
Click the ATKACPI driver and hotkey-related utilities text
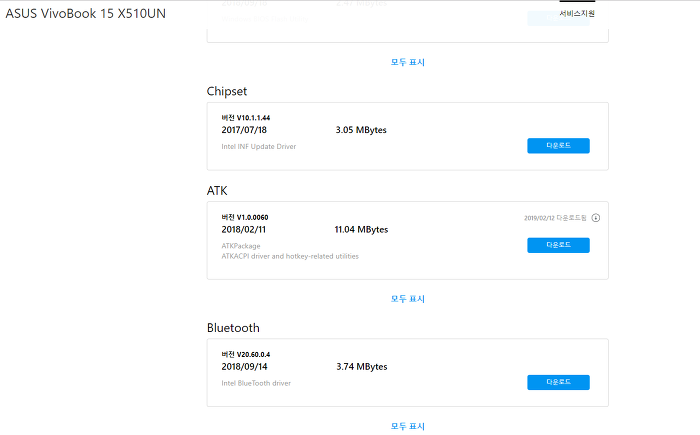click(290, 256)
